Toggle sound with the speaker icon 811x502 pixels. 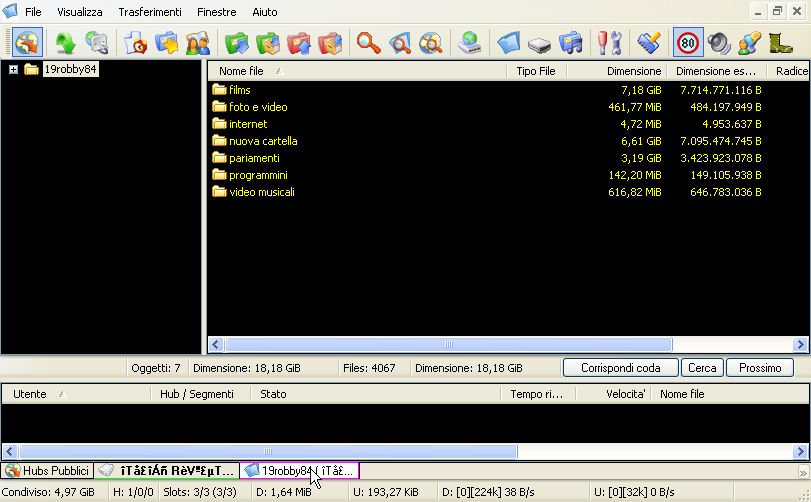click(x=718, y=43)
